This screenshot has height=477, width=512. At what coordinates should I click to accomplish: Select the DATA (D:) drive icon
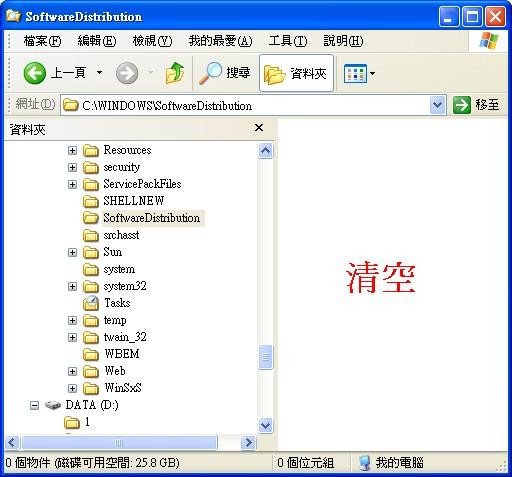[53, 405]
